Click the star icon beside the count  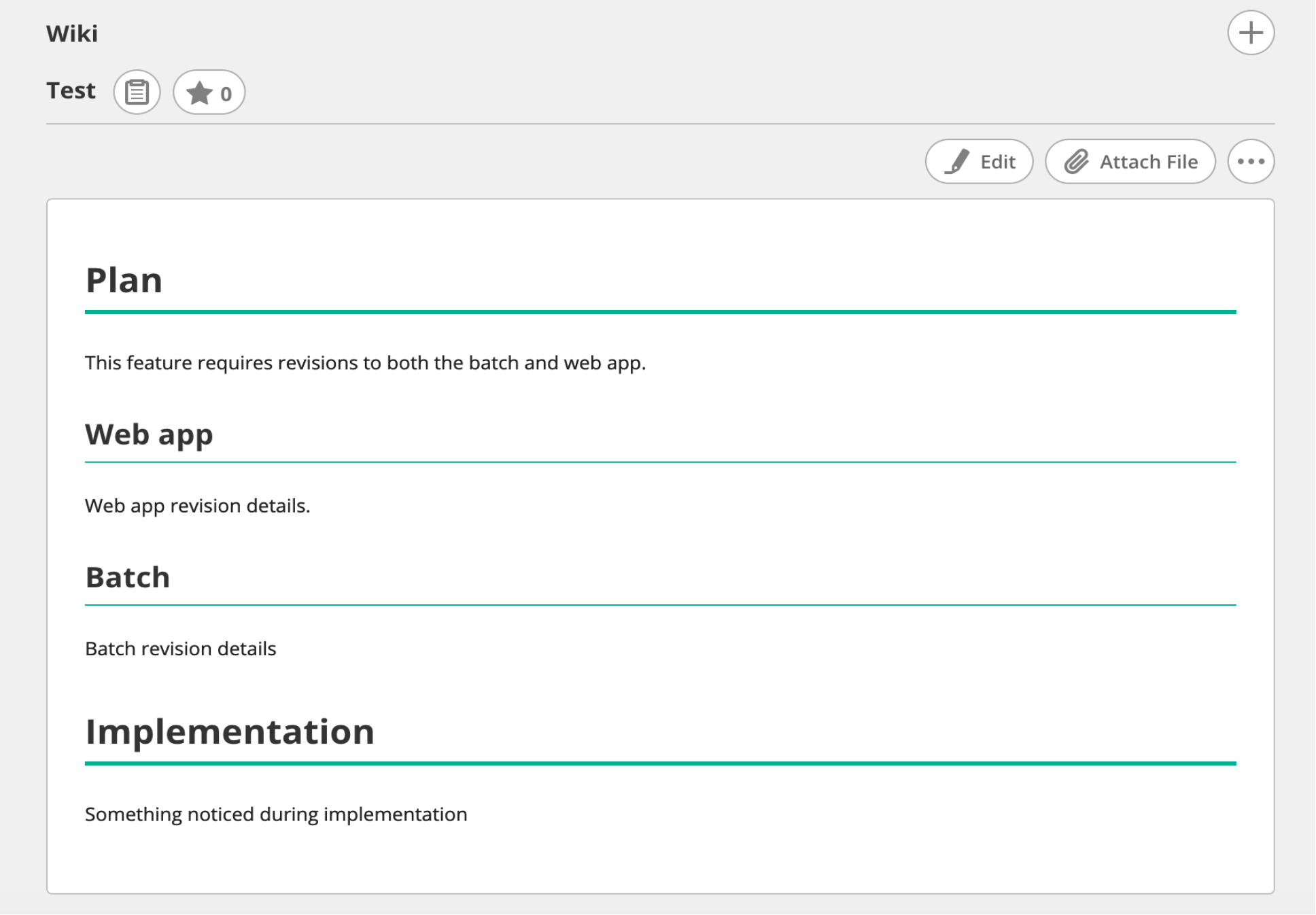coord(198,93)
